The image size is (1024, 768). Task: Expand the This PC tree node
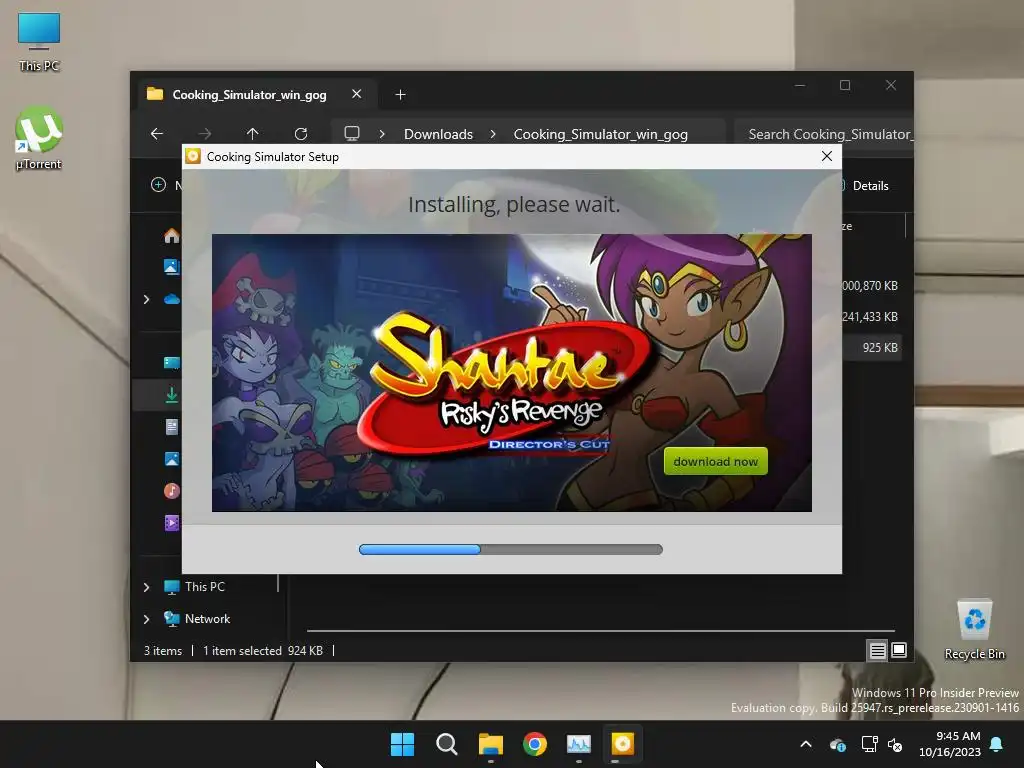146,587
